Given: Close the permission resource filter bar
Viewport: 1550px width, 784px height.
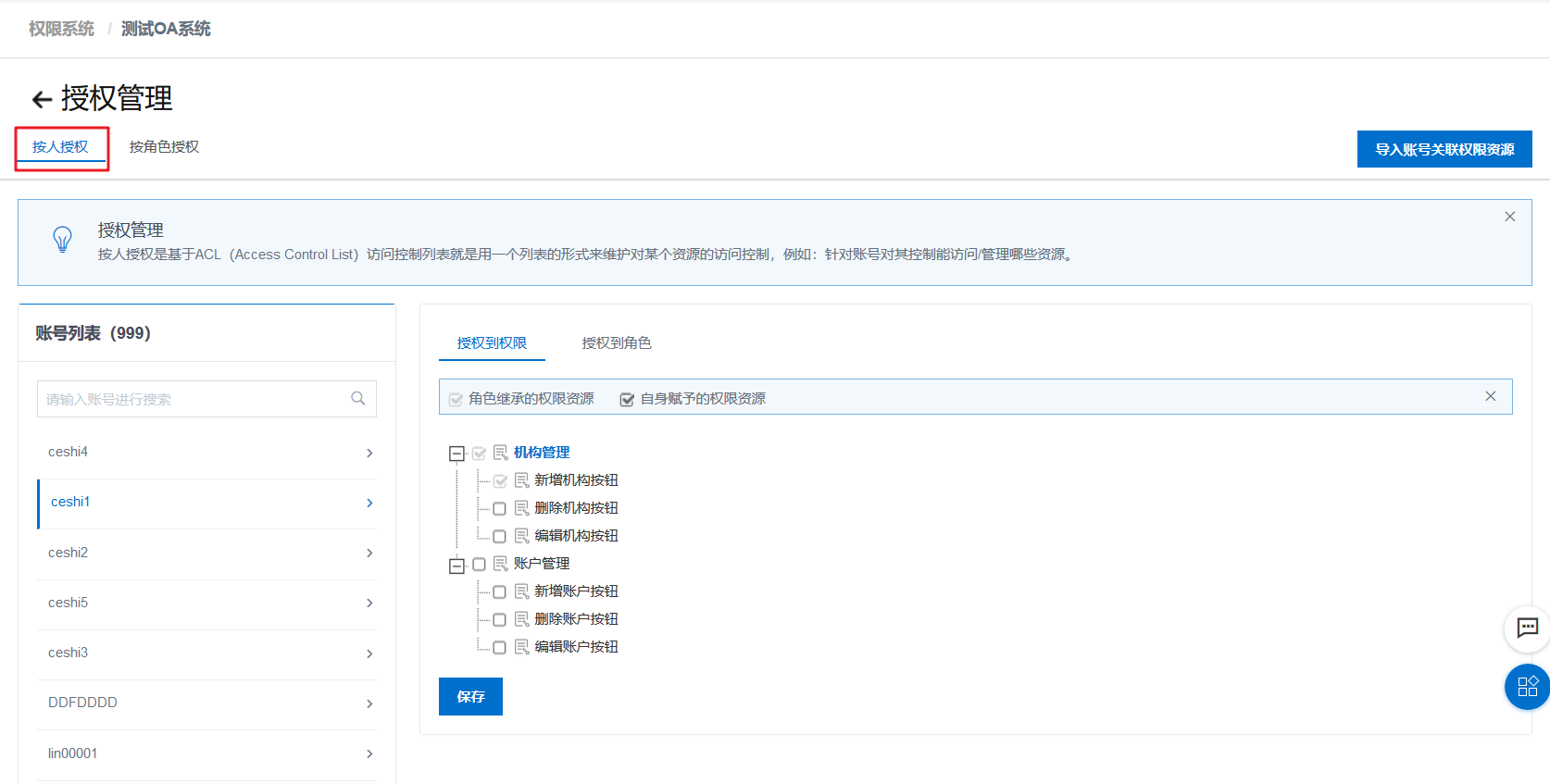Looking at the screenshot, I should coord(1490,396).
